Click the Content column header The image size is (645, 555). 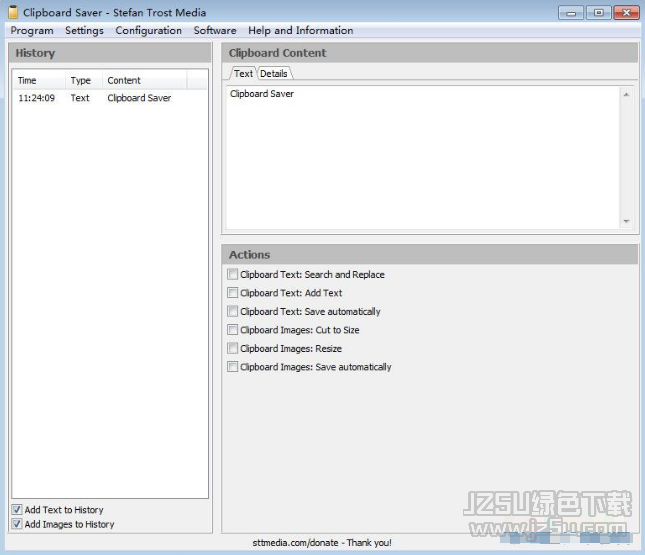pos(145,80)
